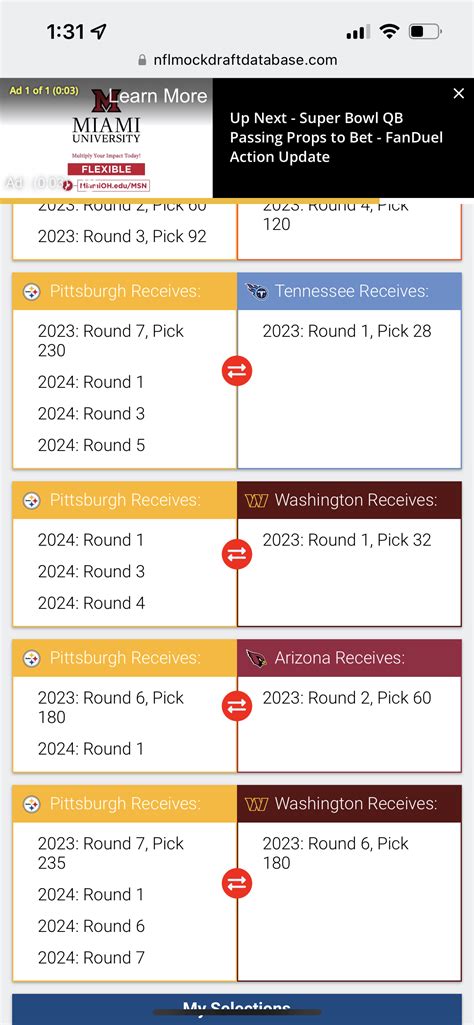The image size is (474, 1025).
Task: Tap the 2023 Round 2, Pick 60 Arizona entry
Action: (x=347, y=697)
